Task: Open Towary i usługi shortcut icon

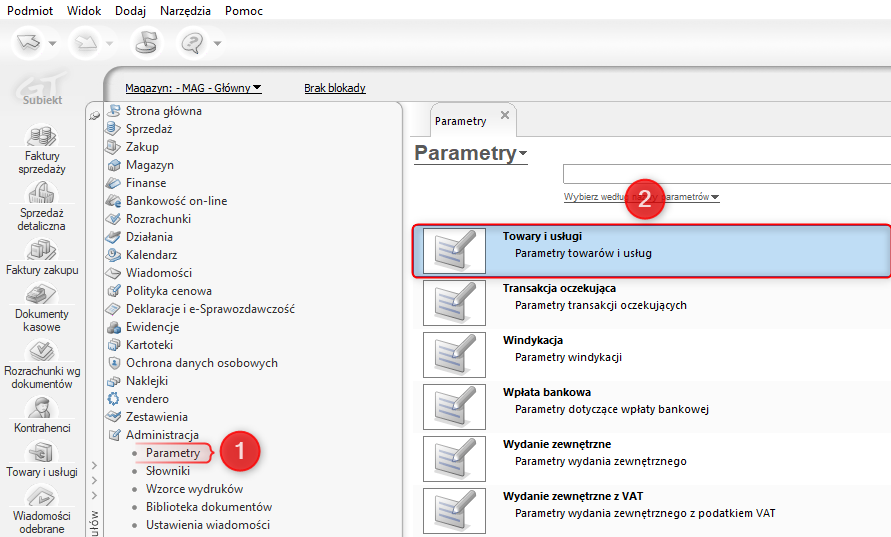Action: tap(41, 452)
